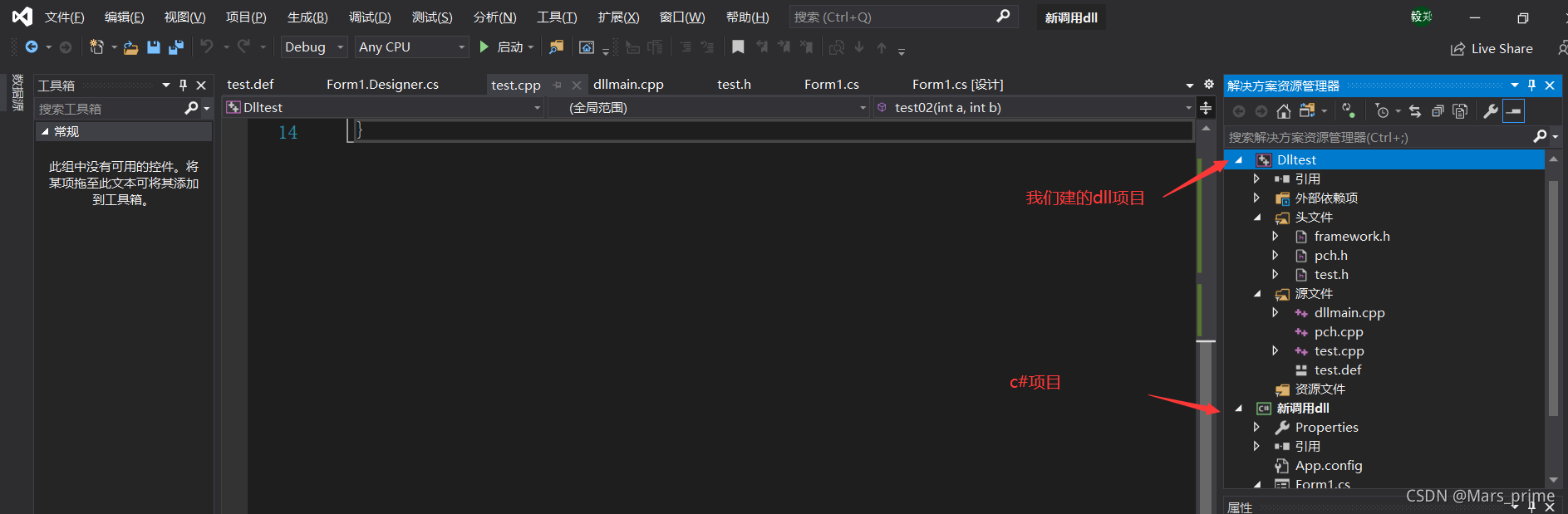Image resolution: width=1568 pixels, height=514 pixels.
Task: Click the search magnifier in the toolbox panel
Action: tap(191, 108)
